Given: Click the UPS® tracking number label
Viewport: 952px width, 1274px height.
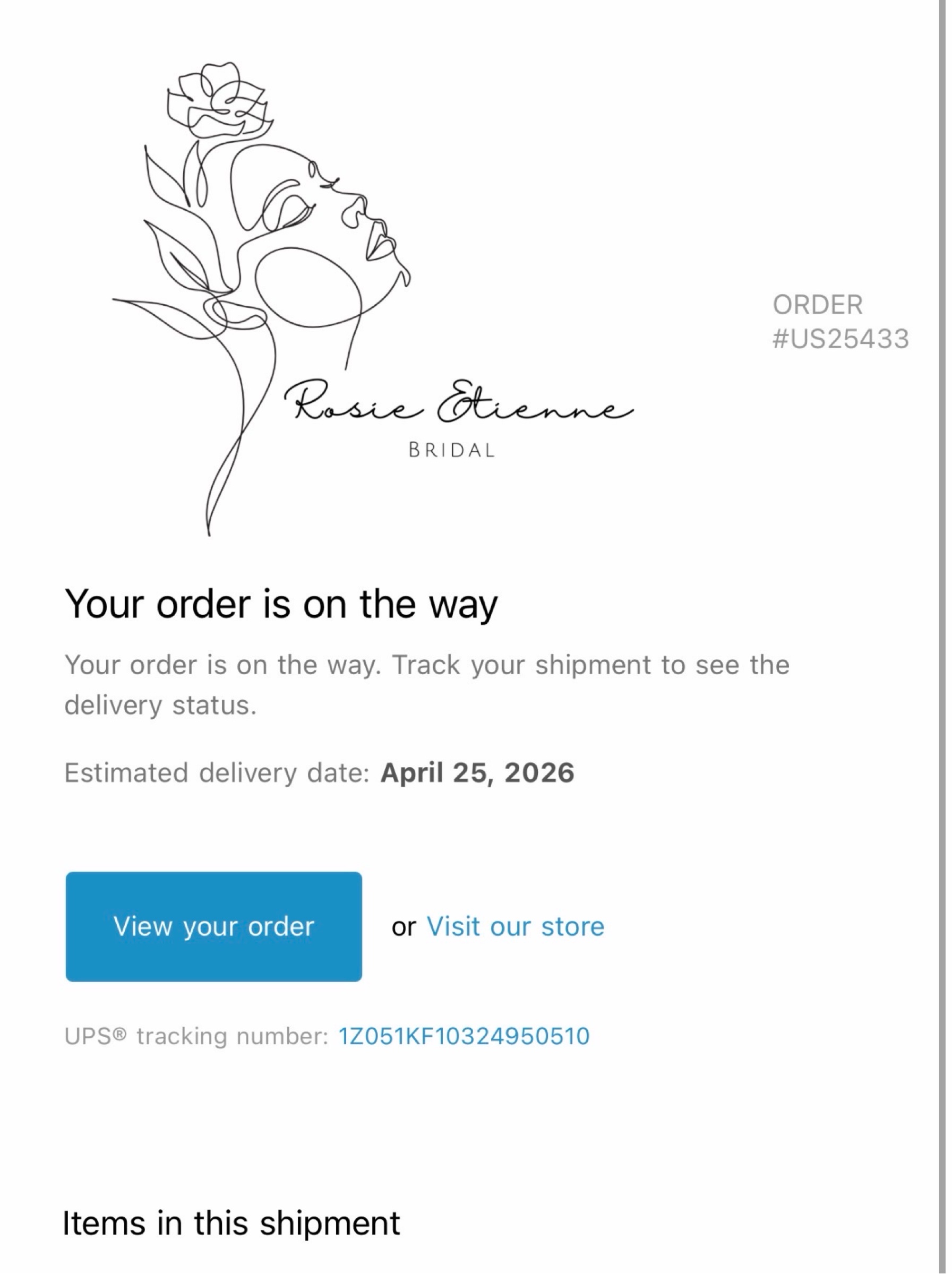Looking at the screenshot, I should click(x=196, y=1036).
